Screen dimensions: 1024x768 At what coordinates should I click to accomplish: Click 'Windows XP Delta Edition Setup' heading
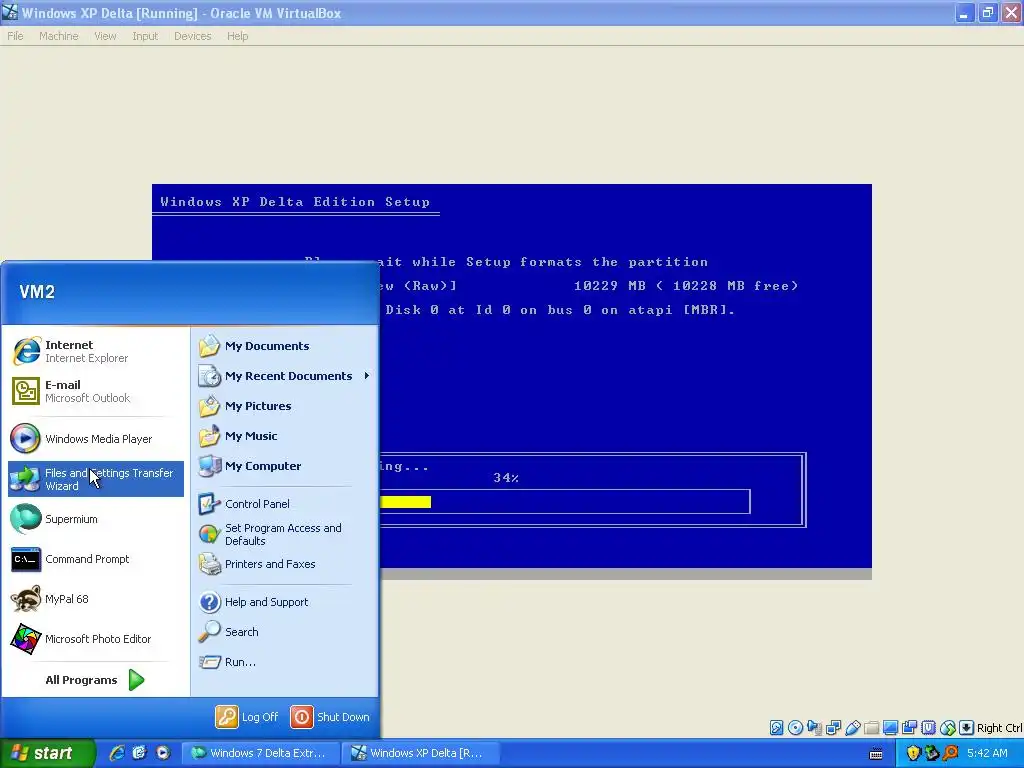pos(295,202)
